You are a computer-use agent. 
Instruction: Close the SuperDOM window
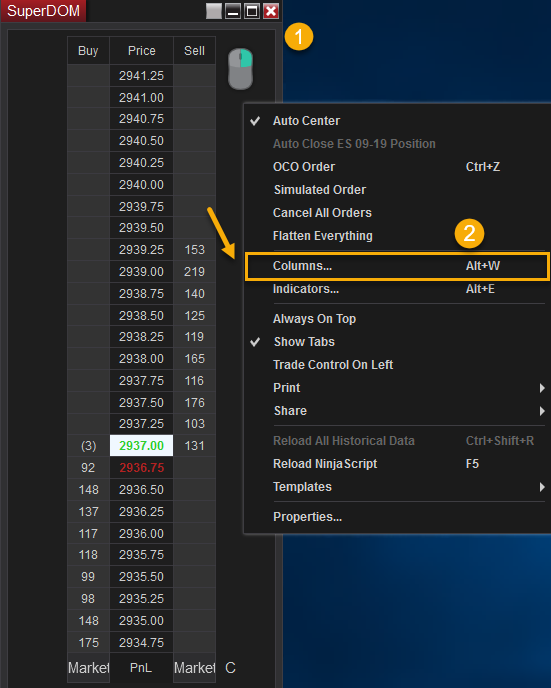[271, 11]
